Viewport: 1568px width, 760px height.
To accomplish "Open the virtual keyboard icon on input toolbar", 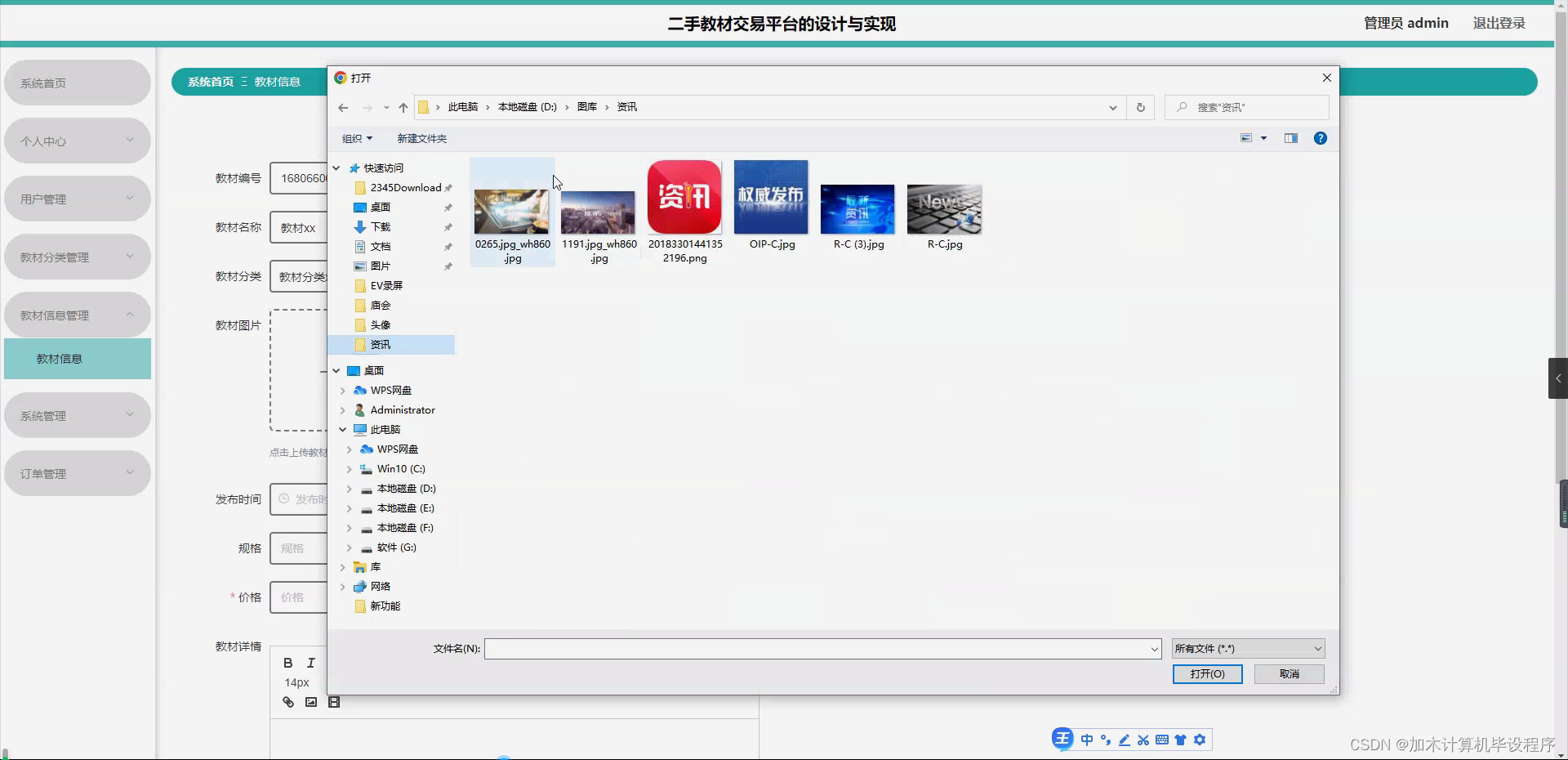I will pyautogui.click(x=1160, y=740).
